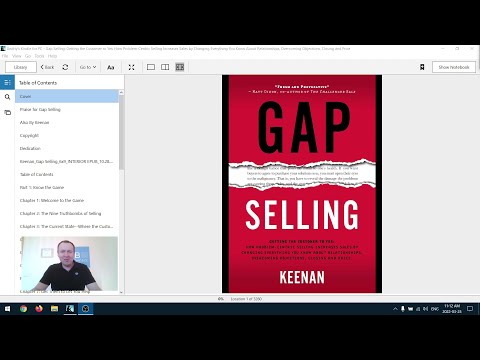Open the View menu

[17, 56]
